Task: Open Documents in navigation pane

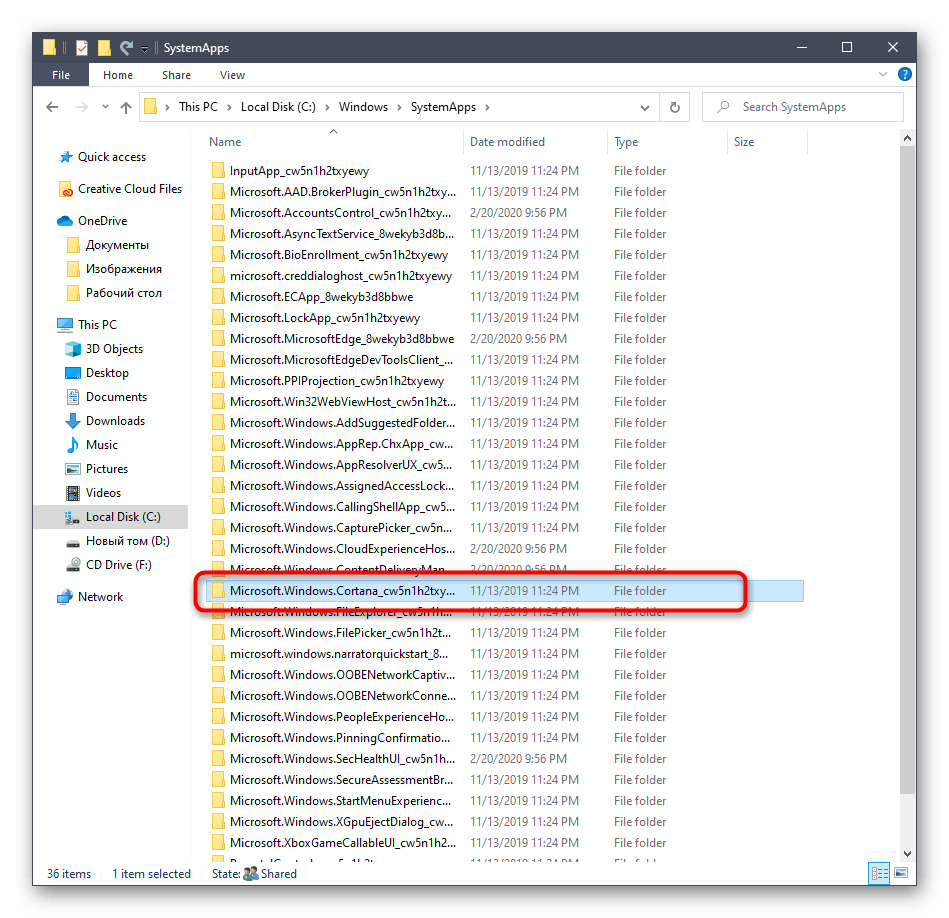Action: [106, 397]
